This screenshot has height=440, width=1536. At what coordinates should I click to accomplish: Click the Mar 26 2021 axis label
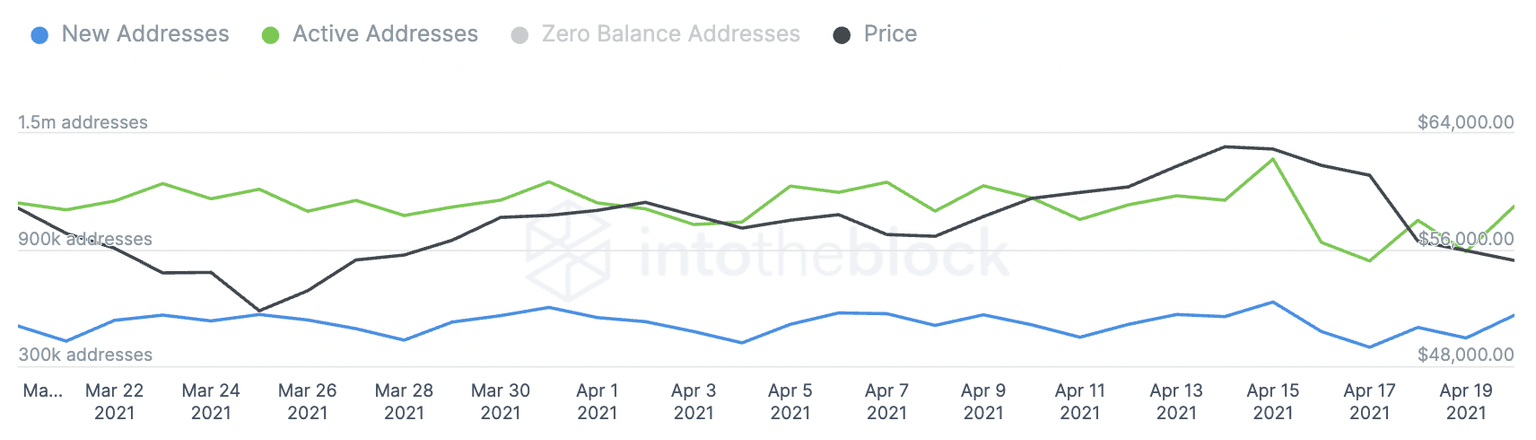coord(307,401)
